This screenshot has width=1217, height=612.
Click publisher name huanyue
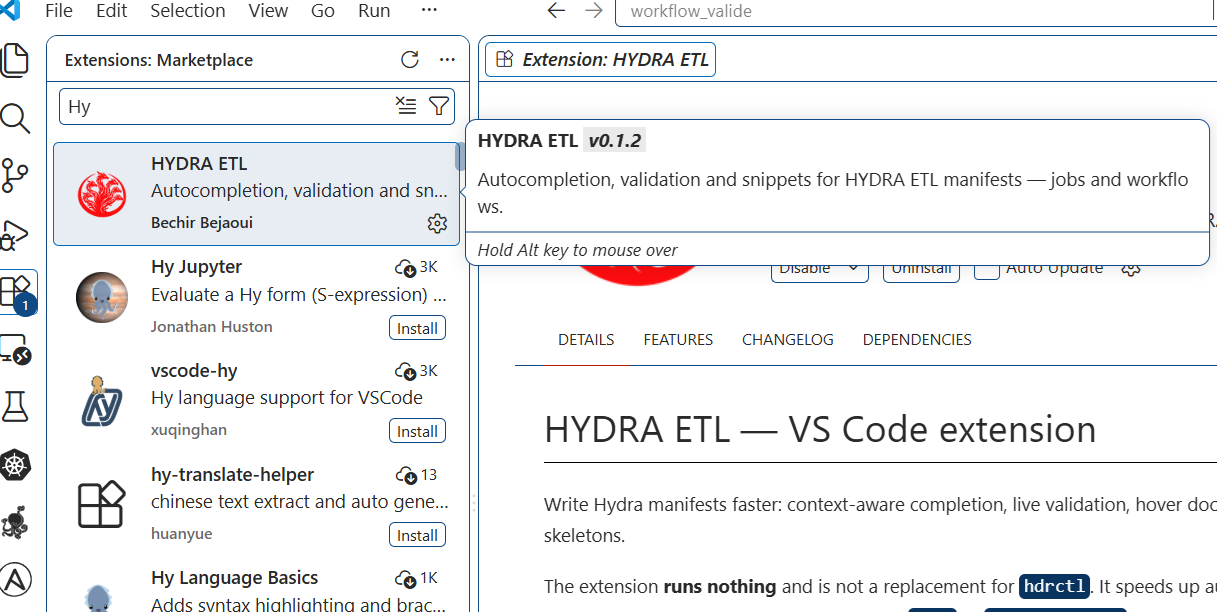coord(182,534)
